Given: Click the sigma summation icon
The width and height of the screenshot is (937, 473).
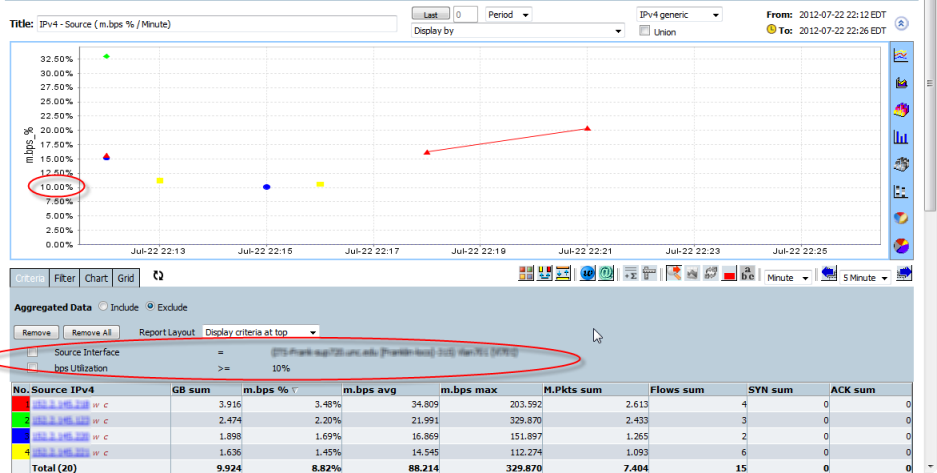Looking at the screenshot, I should (x=630, y=274).
